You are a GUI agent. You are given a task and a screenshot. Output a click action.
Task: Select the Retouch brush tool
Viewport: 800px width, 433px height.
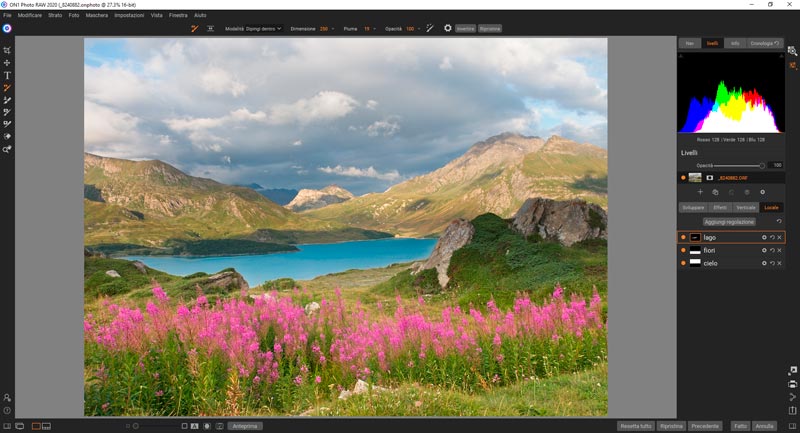(7, 124)
